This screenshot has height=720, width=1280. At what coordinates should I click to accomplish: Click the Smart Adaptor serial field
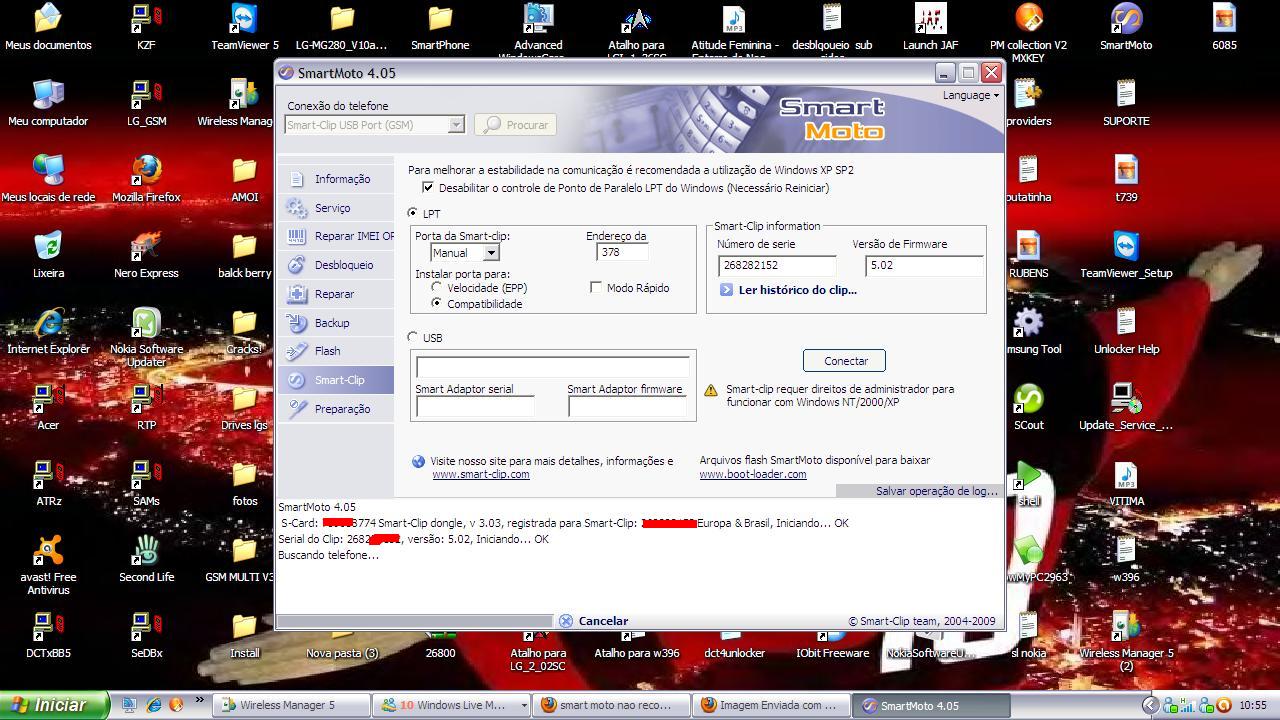click(475, 407)
